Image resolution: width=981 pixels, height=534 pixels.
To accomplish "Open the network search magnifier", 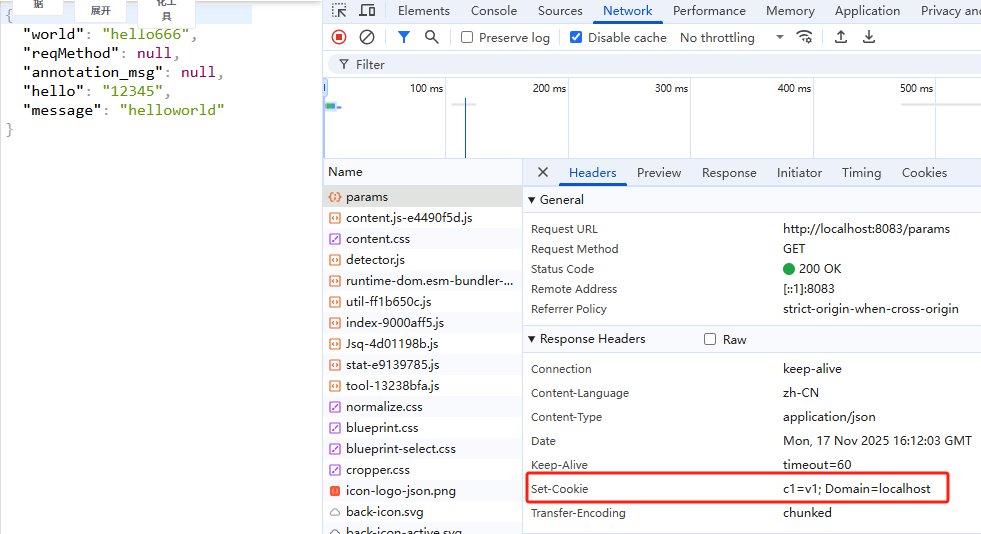I will (x=432, y=38).
